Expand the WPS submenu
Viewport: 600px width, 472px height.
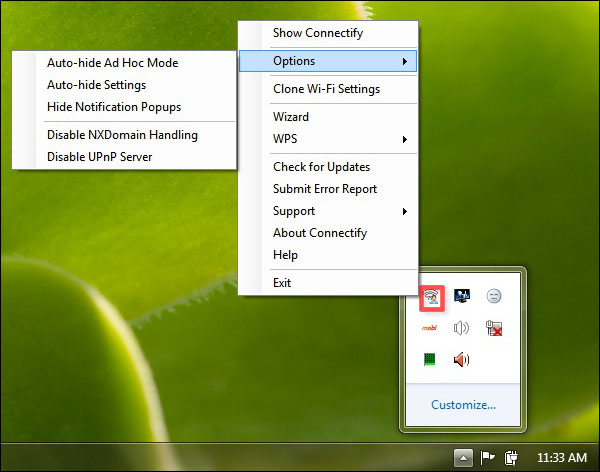click(x=328, y=139)
